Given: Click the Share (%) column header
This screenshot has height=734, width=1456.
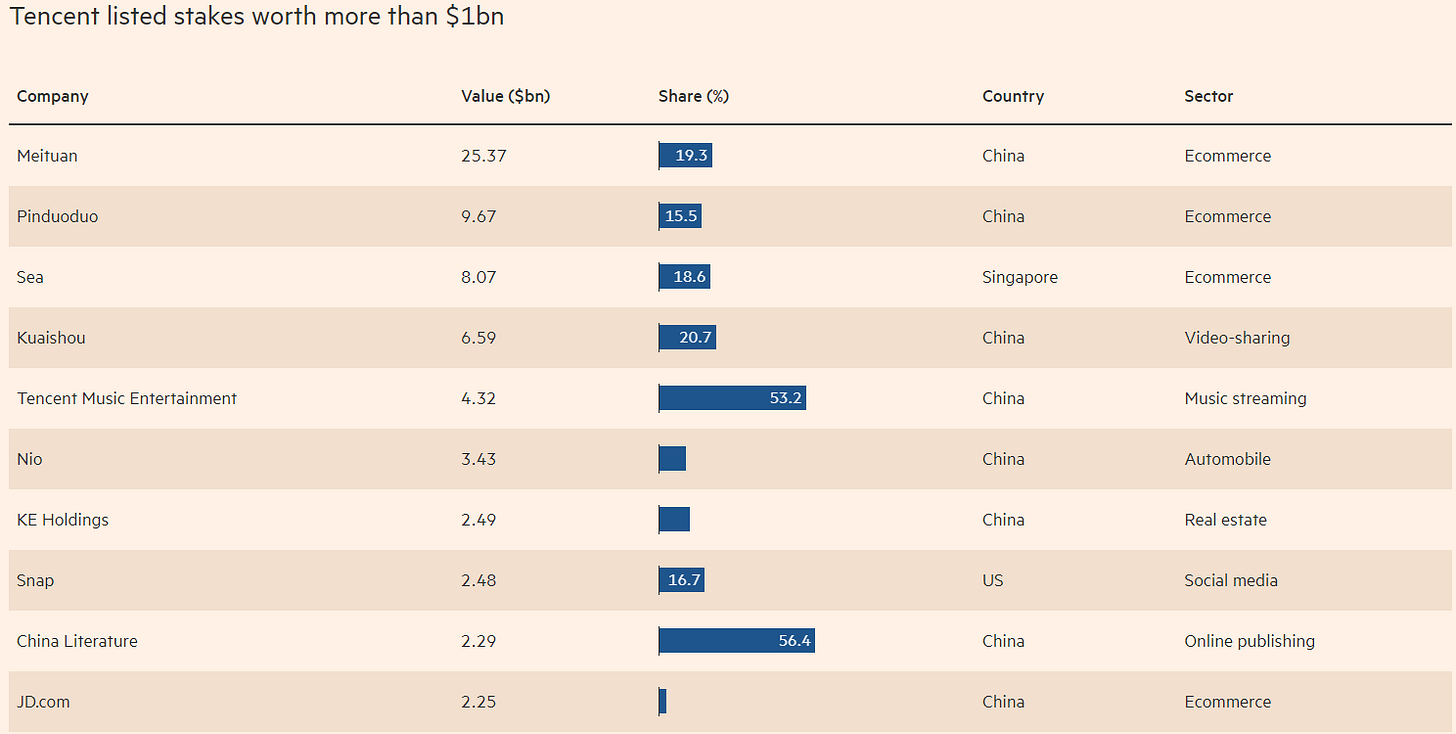Looking at the screenshot, I should tap(693, 96).
